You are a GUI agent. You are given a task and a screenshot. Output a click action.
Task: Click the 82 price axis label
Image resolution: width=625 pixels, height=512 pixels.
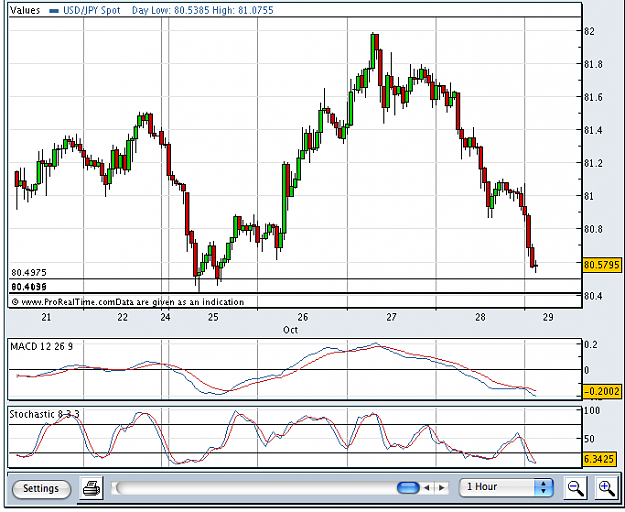[590, 31]
